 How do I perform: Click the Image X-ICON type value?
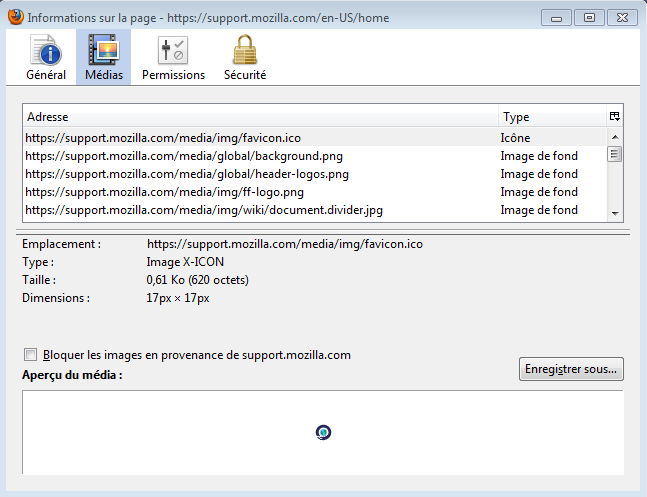(185, 262)
